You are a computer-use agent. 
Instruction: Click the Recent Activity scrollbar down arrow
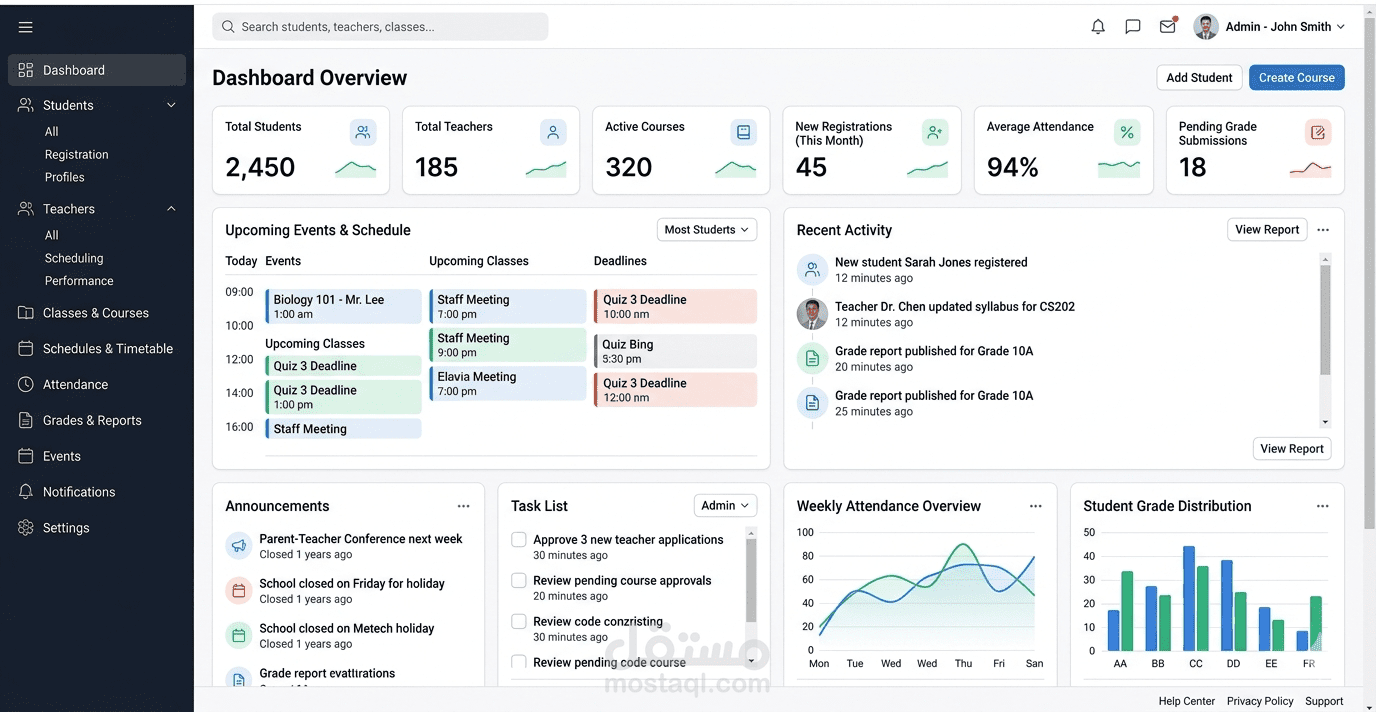click(x=1325, y=422)
